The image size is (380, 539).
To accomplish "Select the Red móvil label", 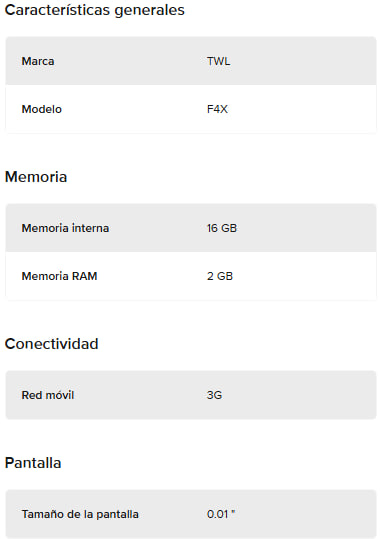I will (48, 395).
